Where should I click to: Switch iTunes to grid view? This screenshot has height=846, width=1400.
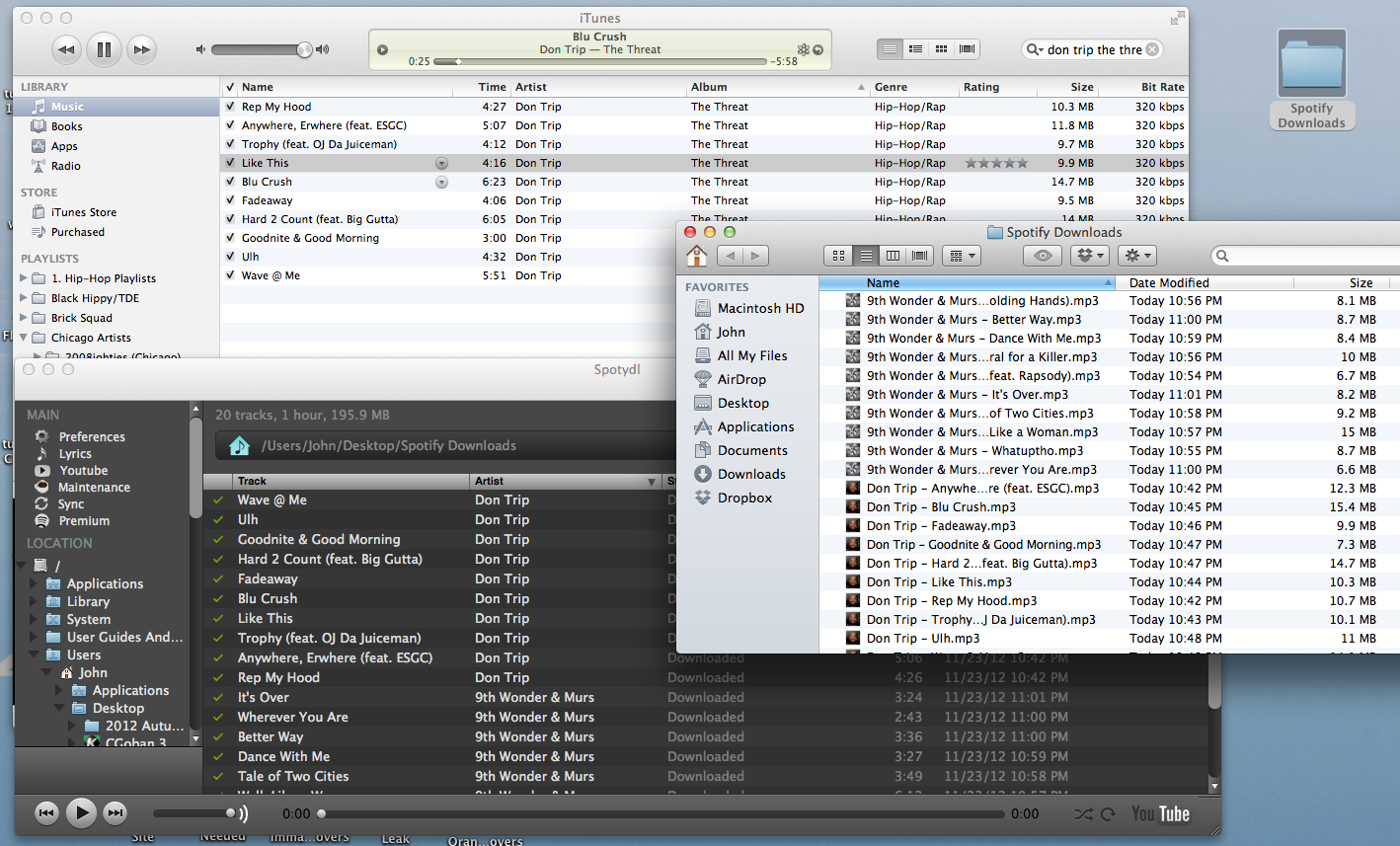941,49
